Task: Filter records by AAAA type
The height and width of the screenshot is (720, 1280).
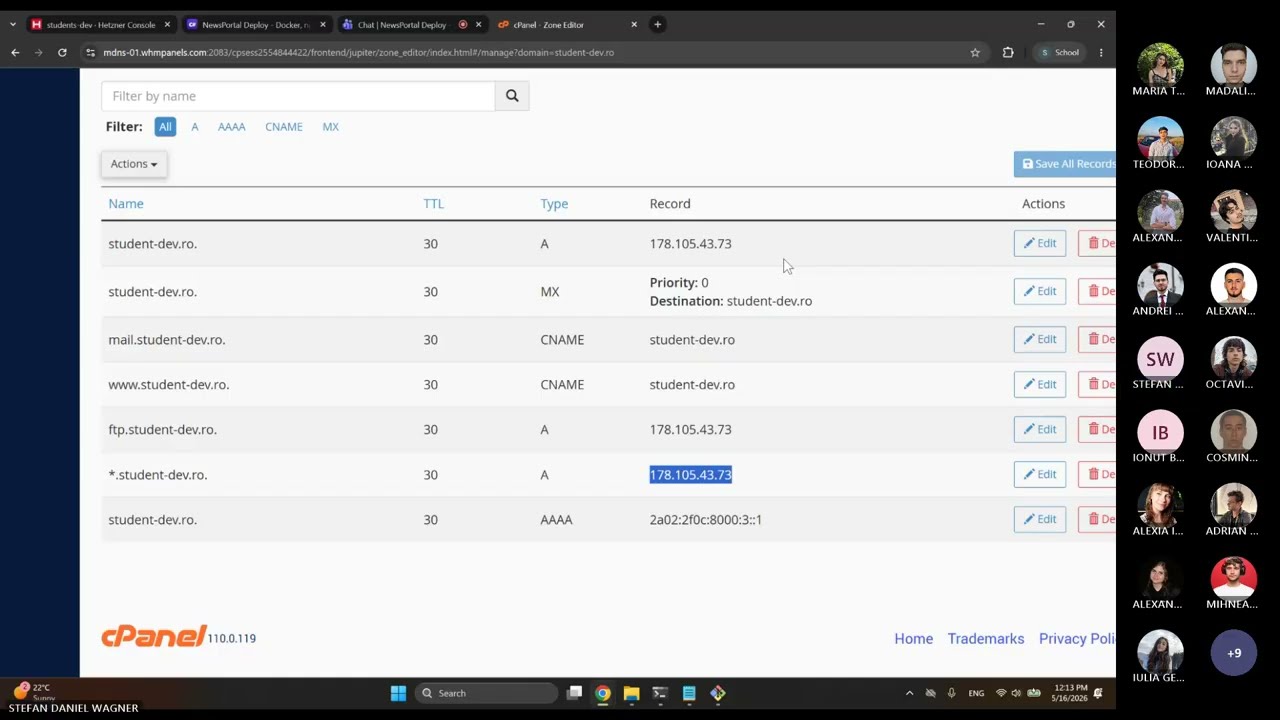Action: coord(231,127)
